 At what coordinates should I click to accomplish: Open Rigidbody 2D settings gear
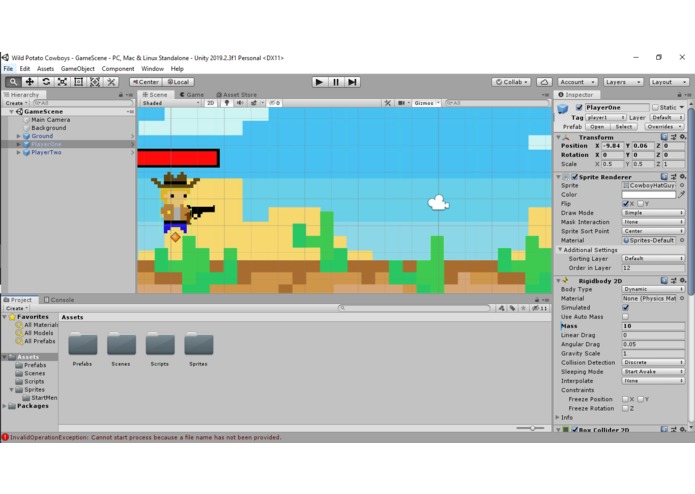click(x=683, y=280)
